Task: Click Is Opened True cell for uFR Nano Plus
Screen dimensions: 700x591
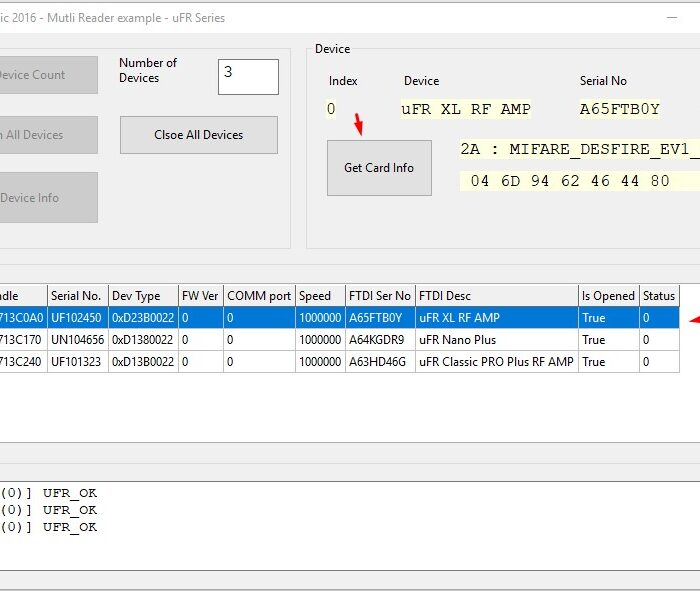Action: point(609,340)
